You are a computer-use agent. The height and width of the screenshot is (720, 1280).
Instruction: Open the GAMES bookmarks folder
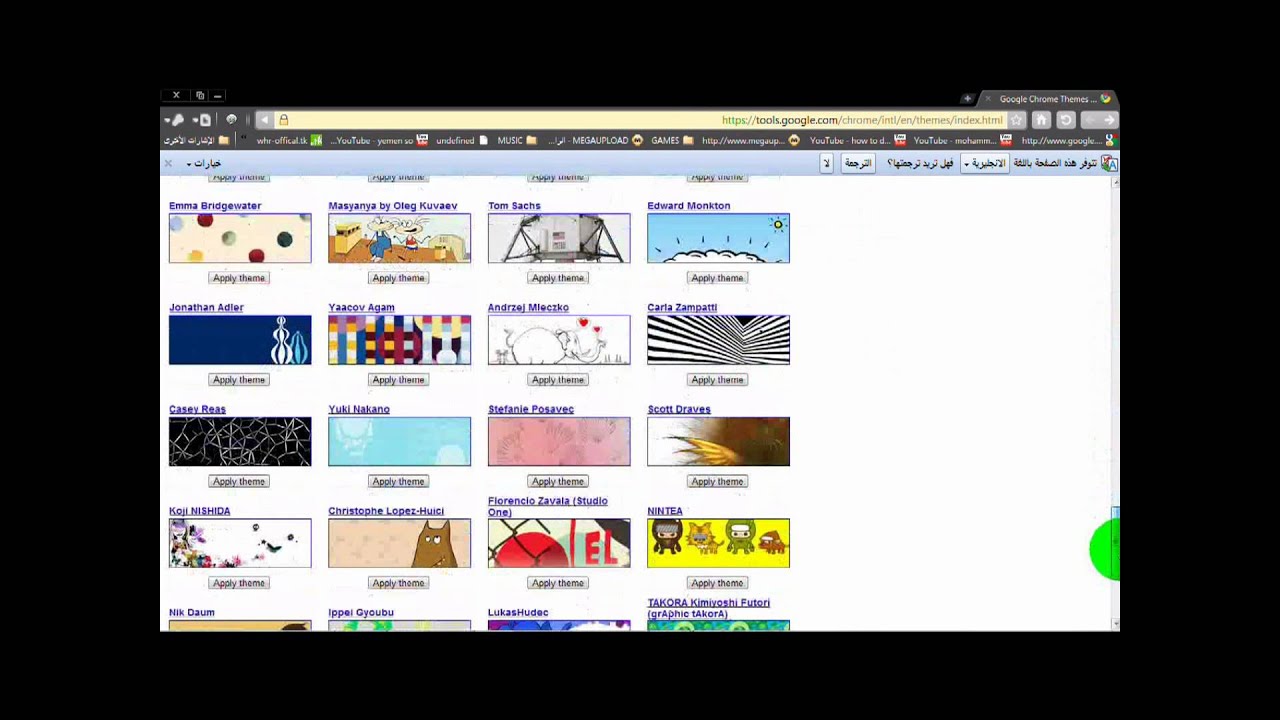coord(672,141)
